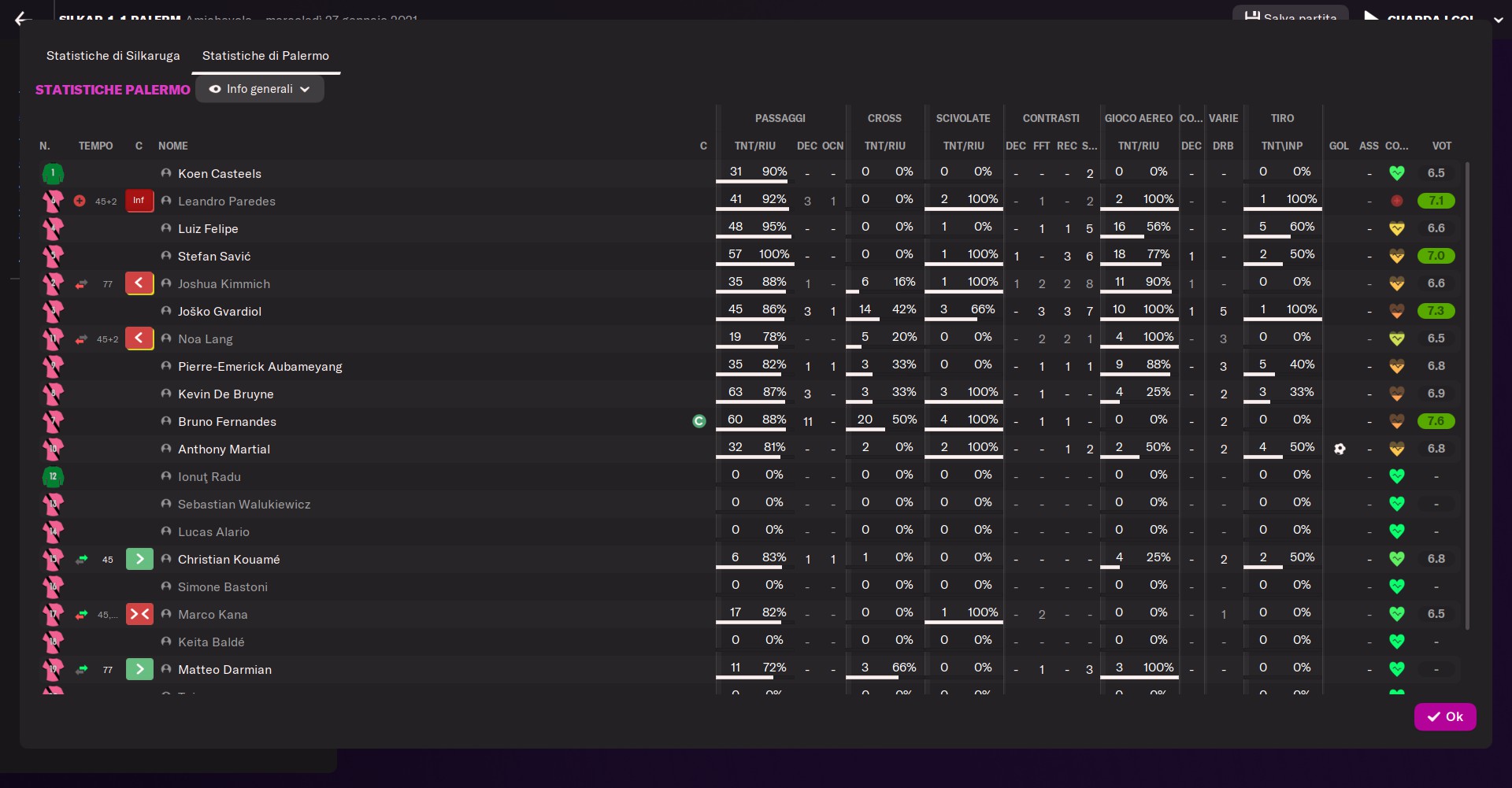The height and width of the screenshot is (788, 1512).
Task: Click the red condition icon for Leandro Paredes
Action: (x=1397, y=201)
